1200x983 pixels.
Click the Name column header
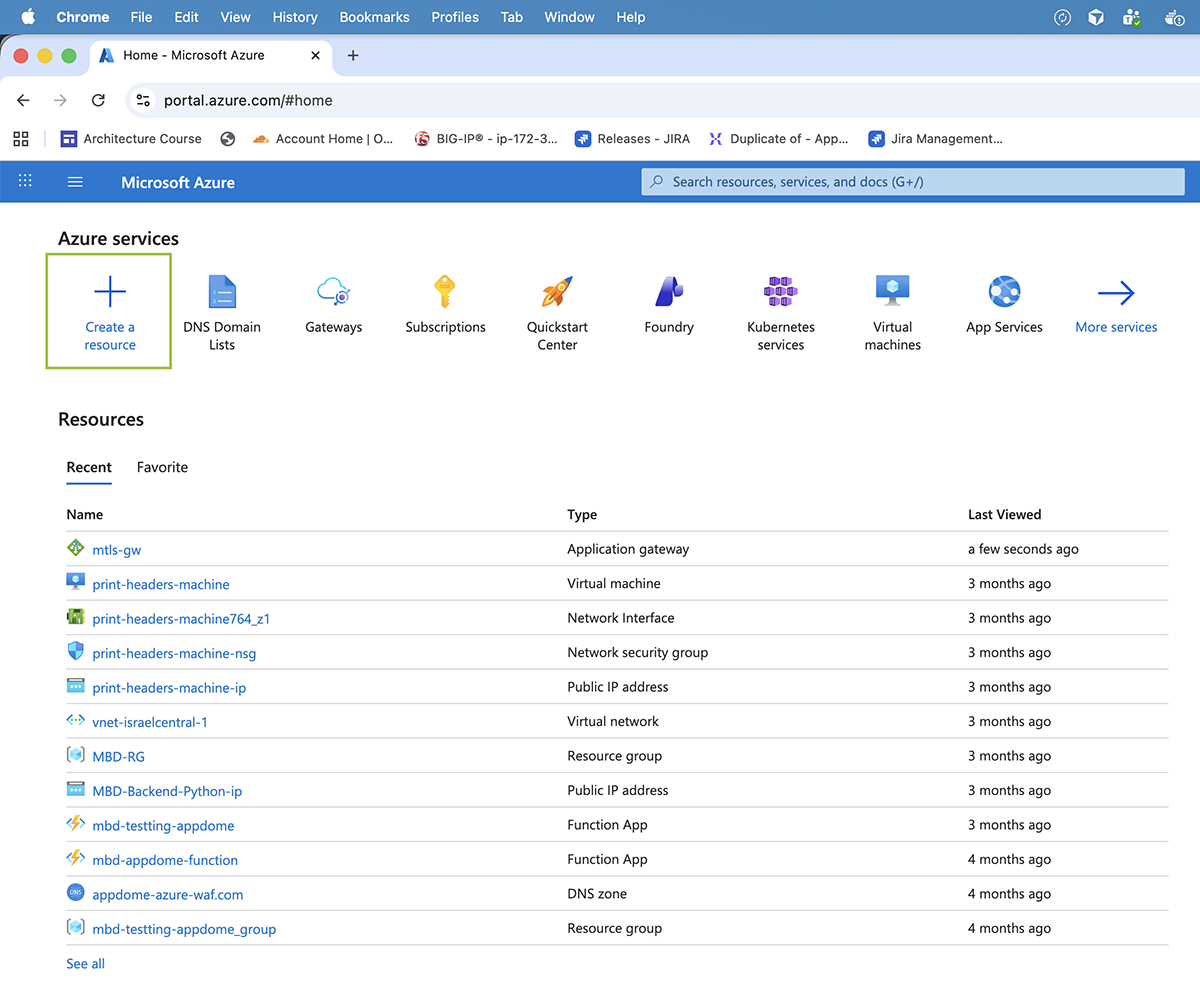85,514
